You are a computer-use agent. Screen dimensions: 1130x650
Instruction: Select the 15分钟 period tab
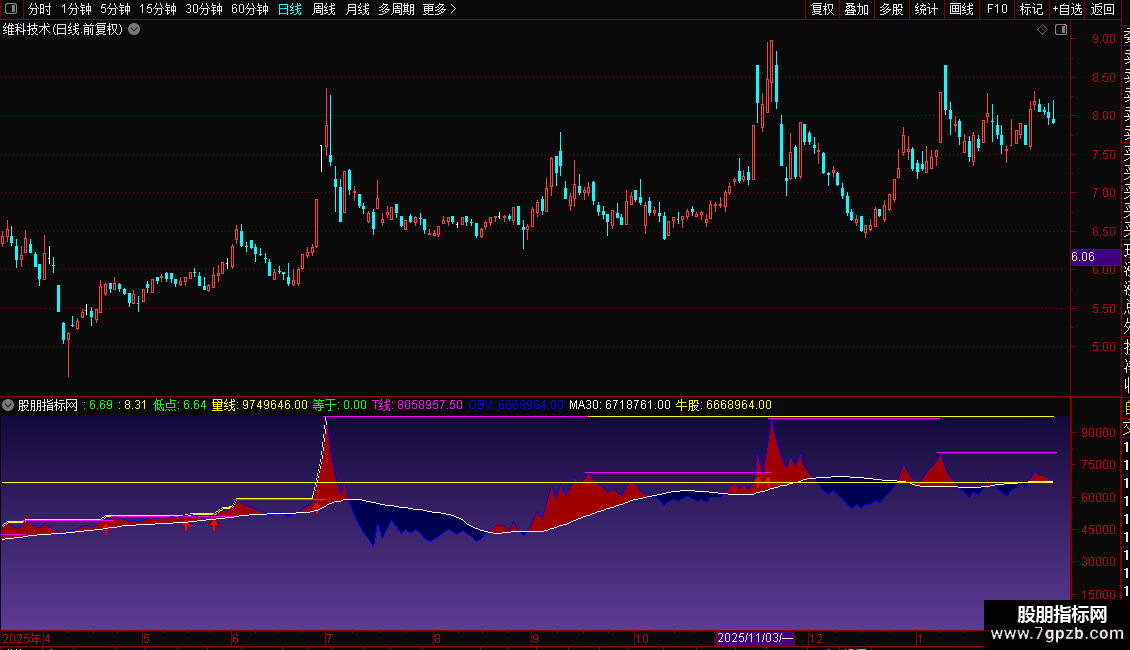(x=158, y=9)
